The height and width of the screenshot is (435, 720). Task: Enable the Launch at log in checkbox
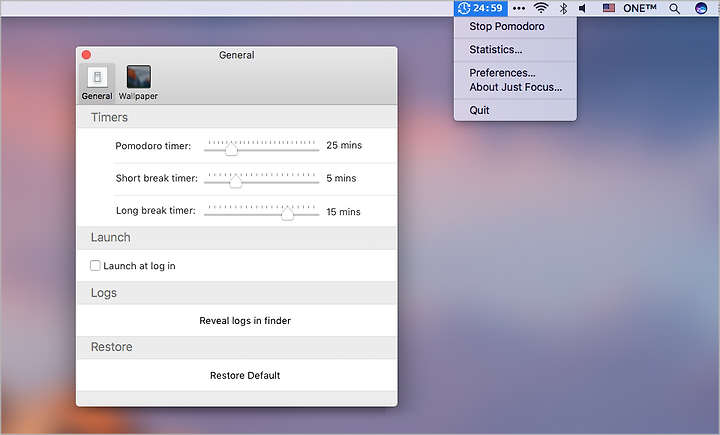pos(95,266)
